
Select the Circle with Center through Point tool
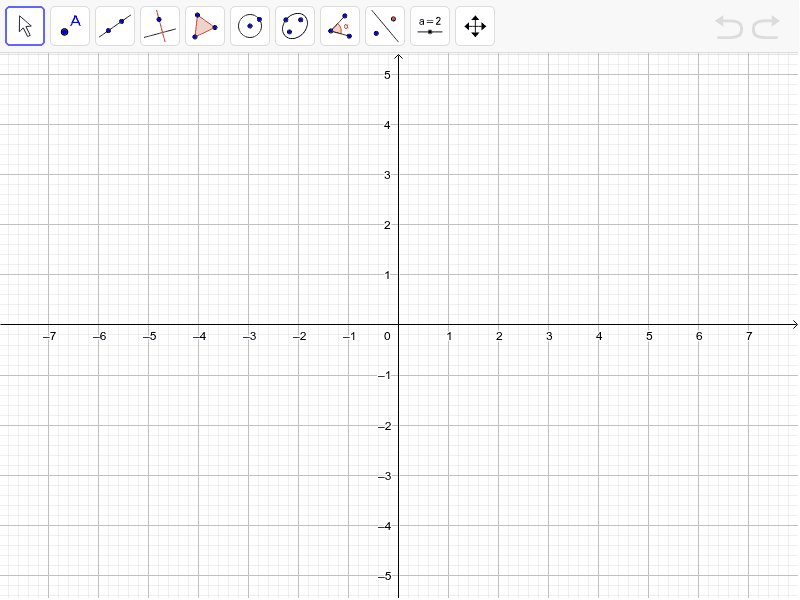pos(250,25)
